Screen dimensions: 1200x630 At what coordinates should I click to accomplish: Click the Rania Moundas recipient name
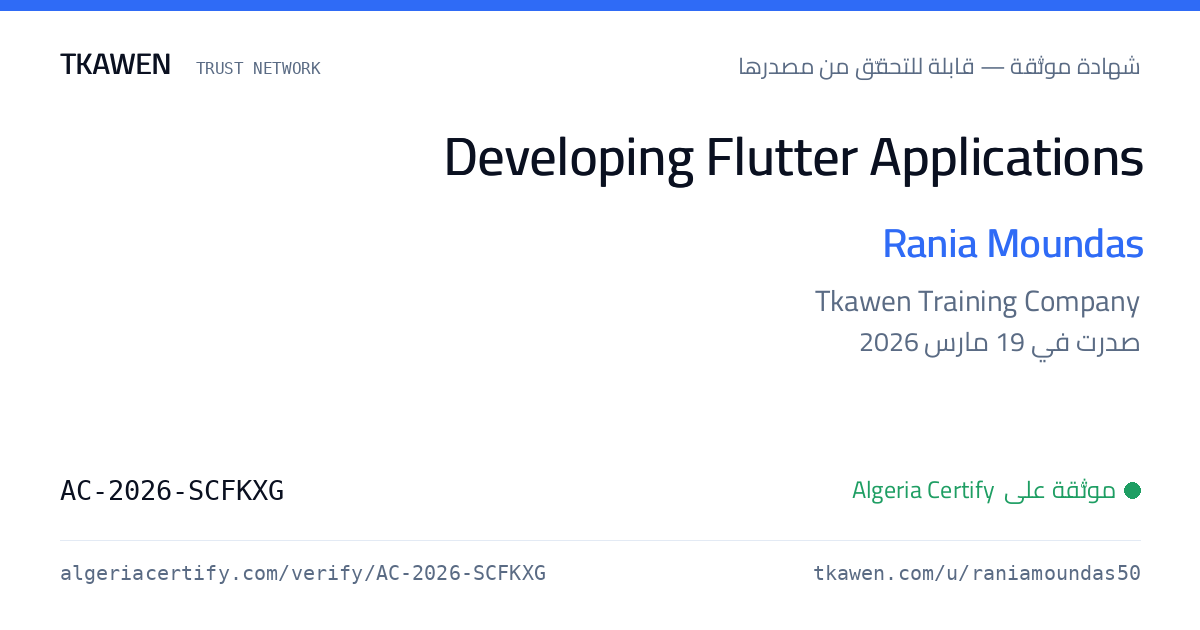(1012, 243)
